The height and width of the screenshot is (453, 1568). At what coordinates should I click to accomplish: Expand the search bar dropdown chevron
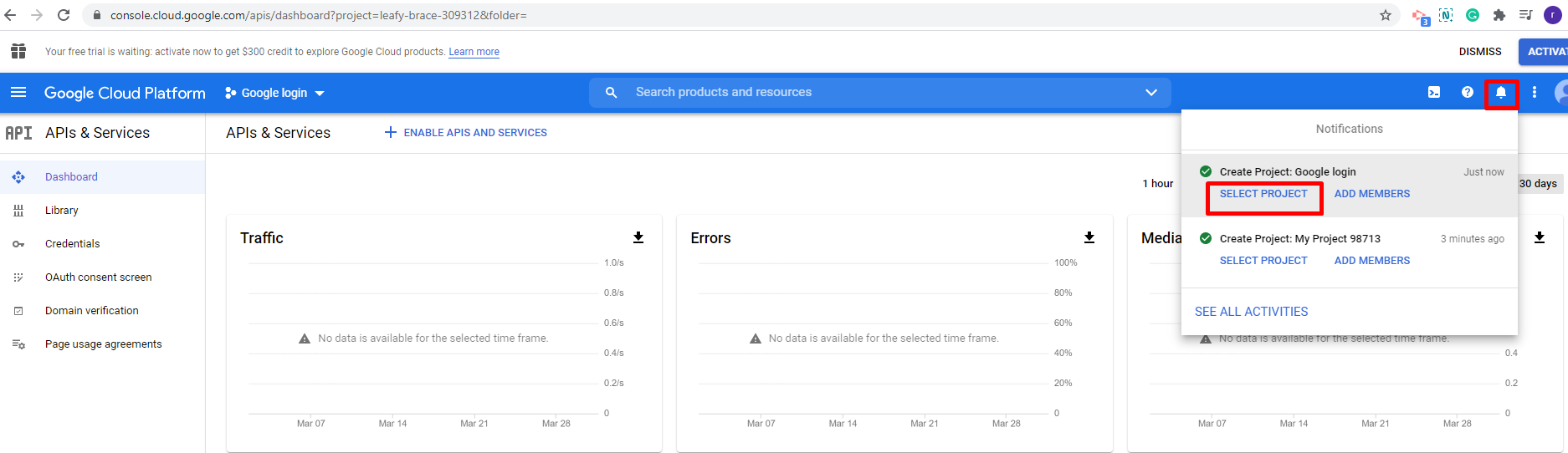click(x=1151, y=93)
